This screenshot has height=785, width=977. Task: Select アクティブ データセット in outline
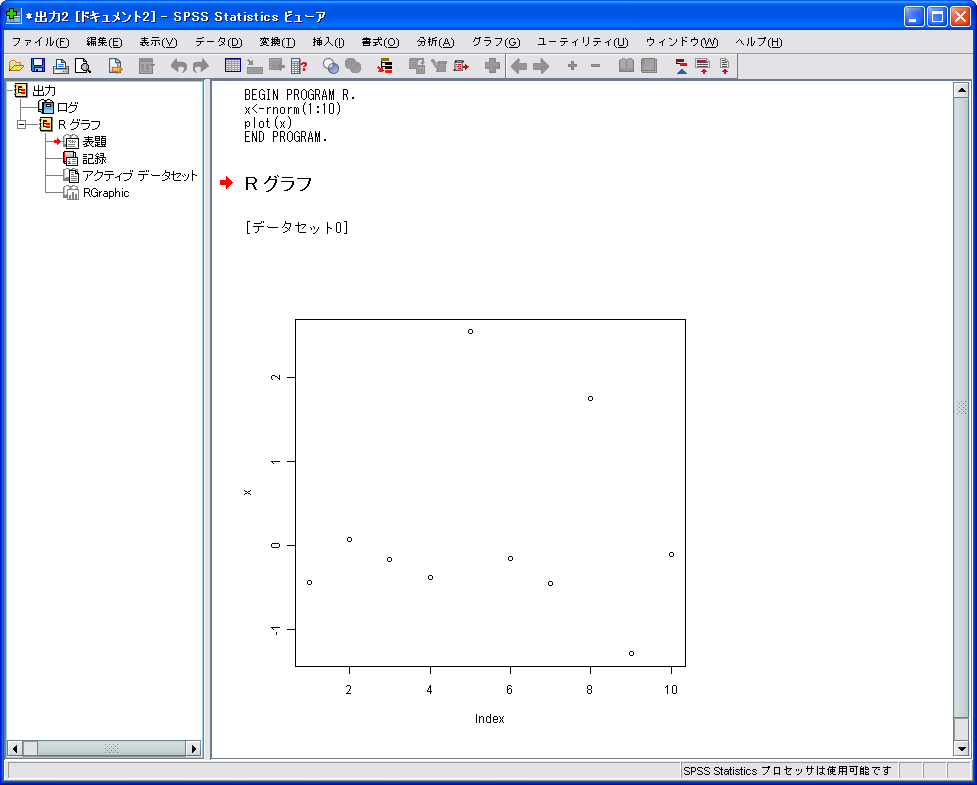[139, 176]
